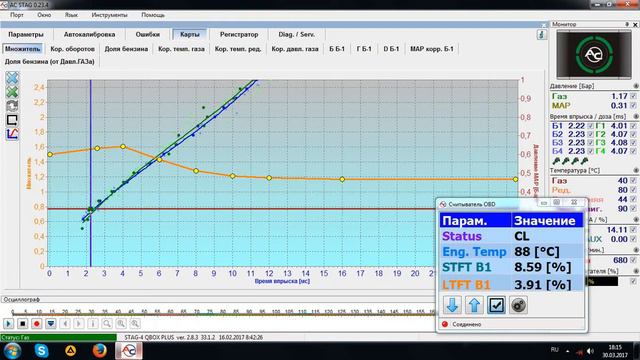Image resolution: width=640 pixels, height=360 pixels.
Task: Collapse the Давление [Бар] section
Action: tap(636, 86)
